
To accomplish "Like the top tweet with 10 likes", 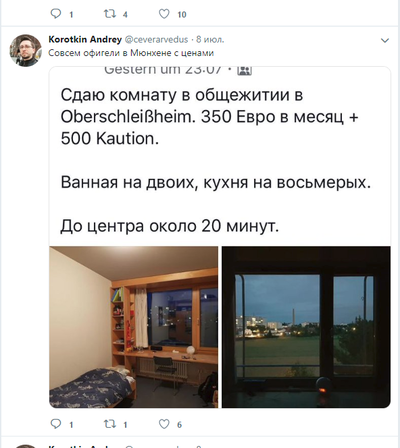I will (x=164, y=14).
